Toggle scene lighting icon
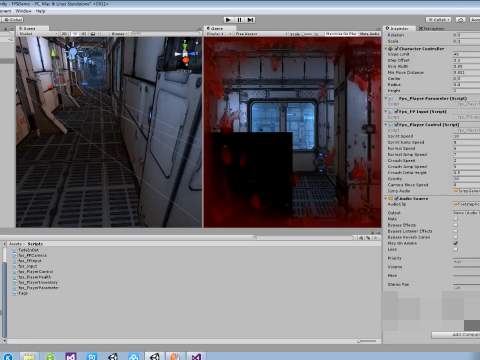Screen dimensions: 480x360 click(75, 34)
